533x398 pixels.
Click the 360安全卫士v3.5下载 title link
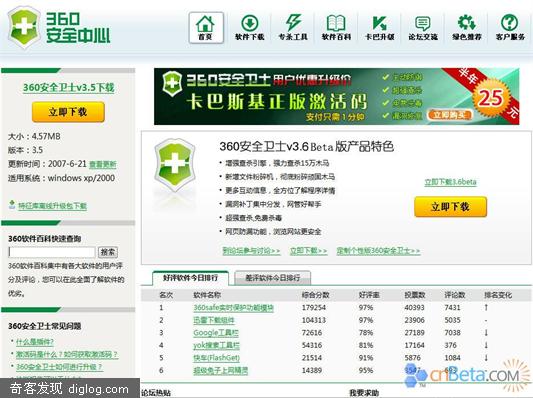[x=68, y=88]
